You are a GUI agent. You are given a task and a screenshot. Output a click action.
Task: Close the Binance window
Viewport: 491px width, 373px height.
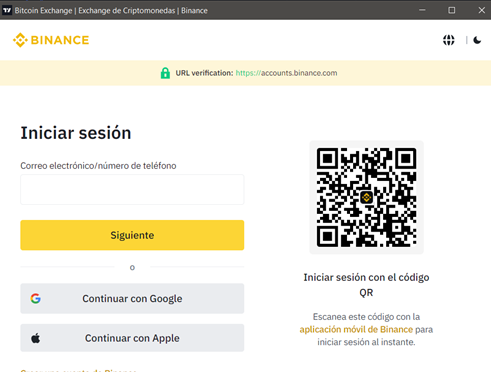481,10
